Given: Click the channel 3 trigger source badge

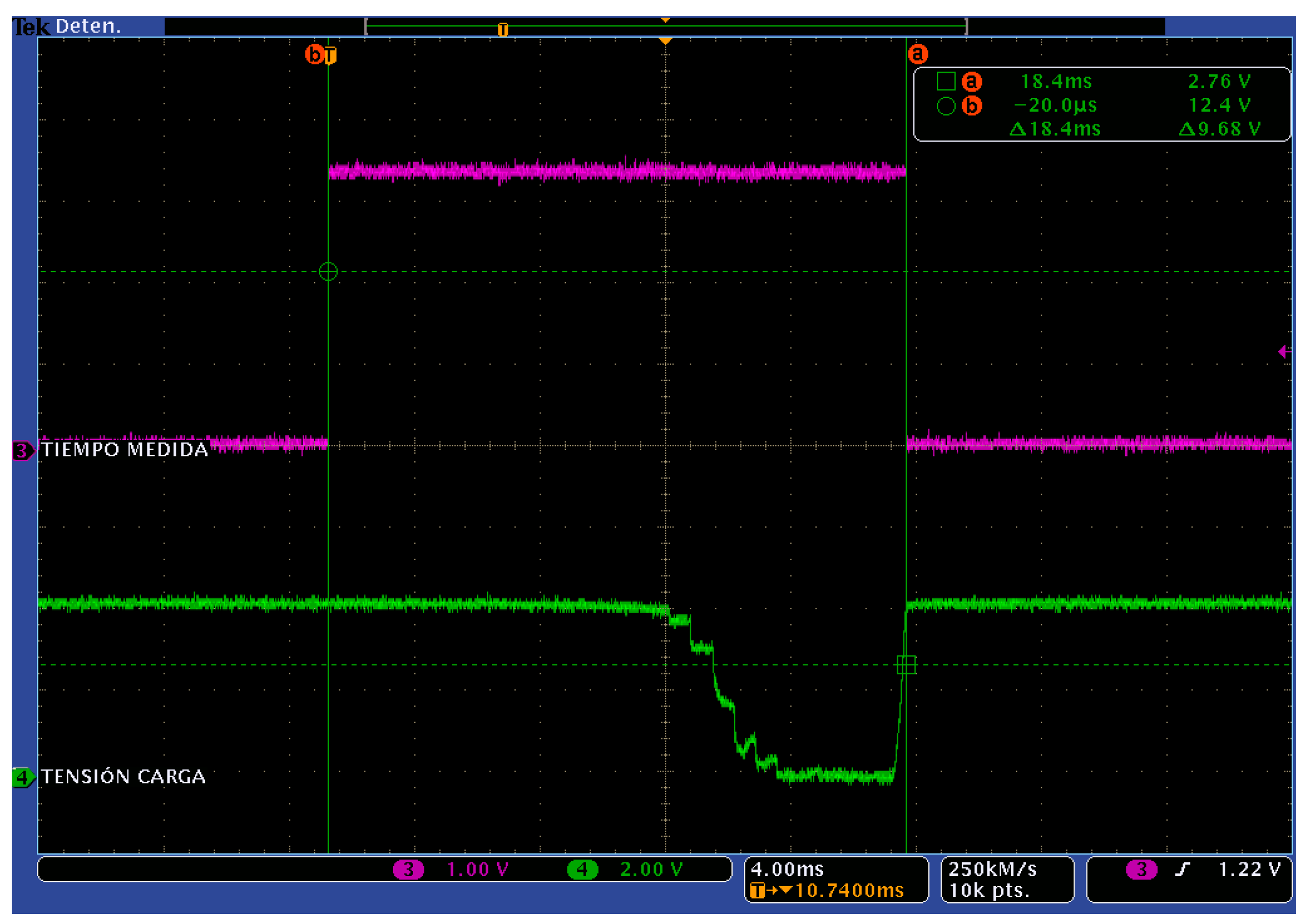Looking at the screenshot, I should coord(1141,870).
